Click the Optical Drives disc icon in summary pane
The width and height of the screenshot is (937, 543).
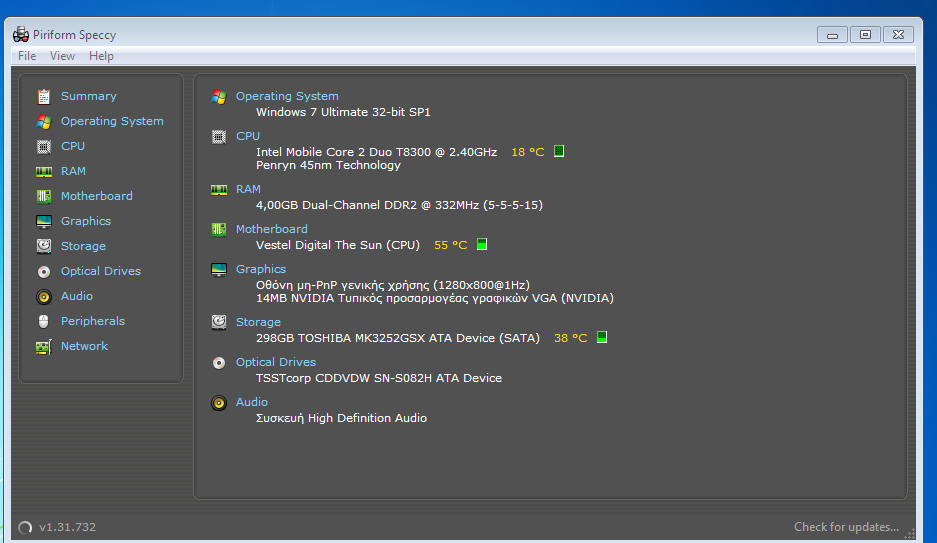point(219,363)
